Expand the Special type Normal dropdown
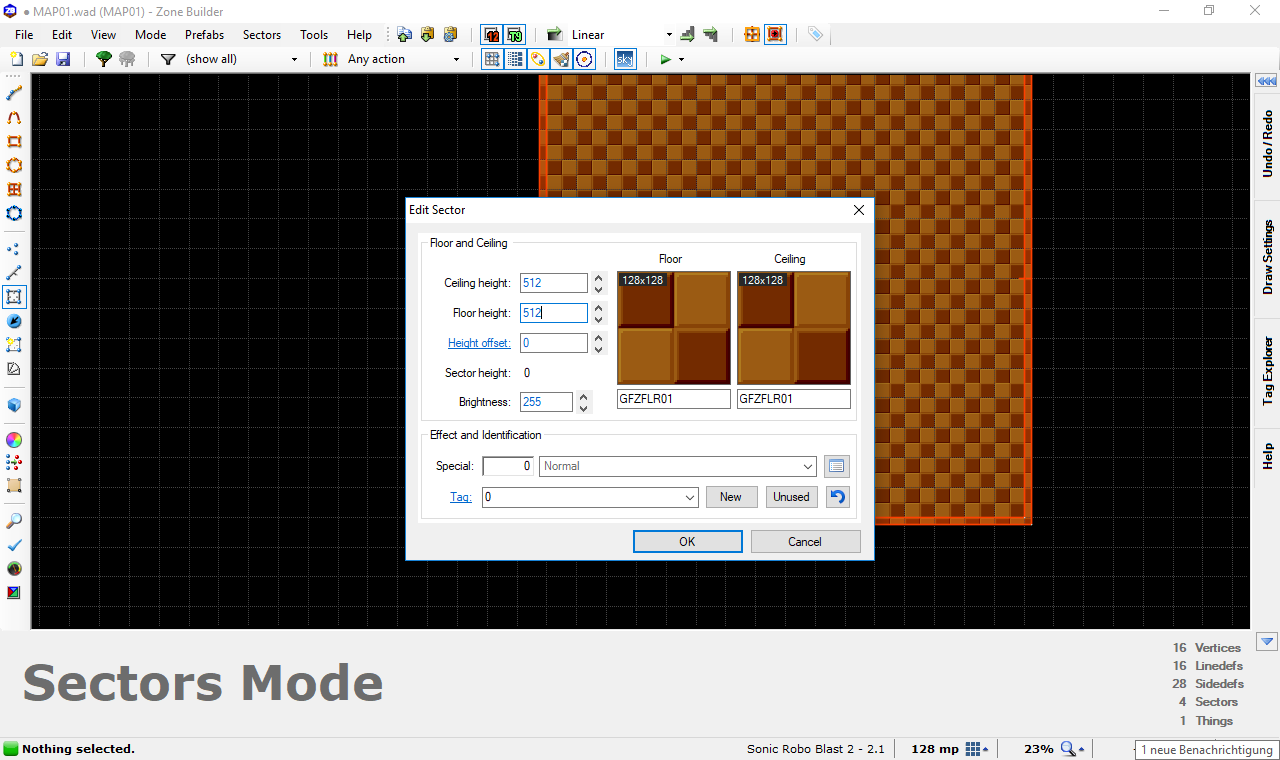1280x760 pixels. (x=808, y=466)
